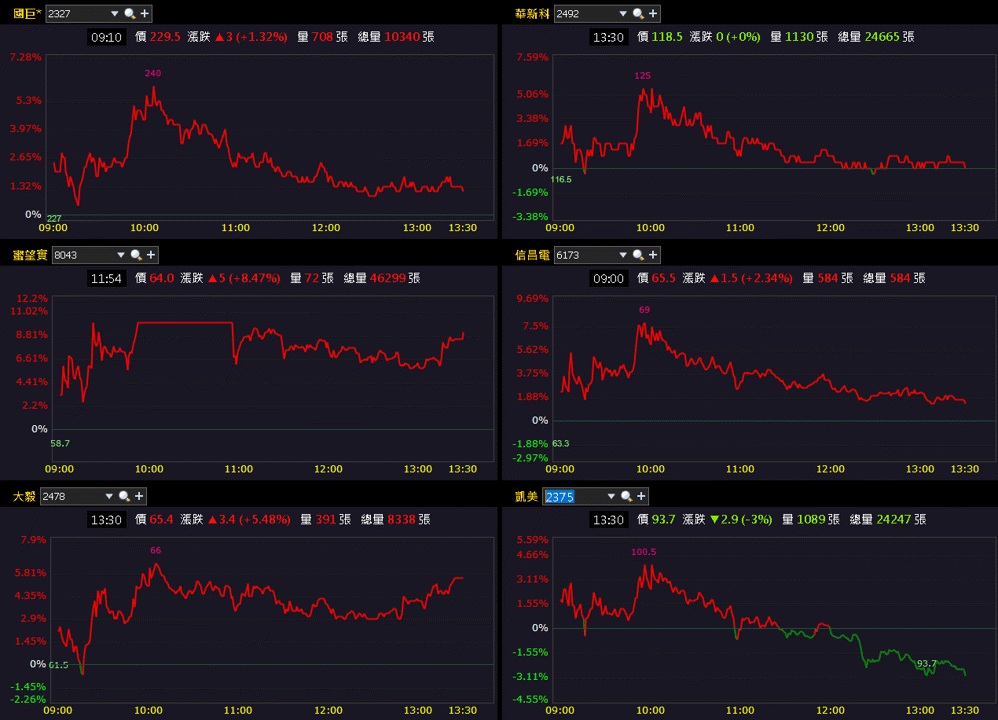Click the search magnifier next to code 8043
The image size is (998, 720).
tap(136, 255)
